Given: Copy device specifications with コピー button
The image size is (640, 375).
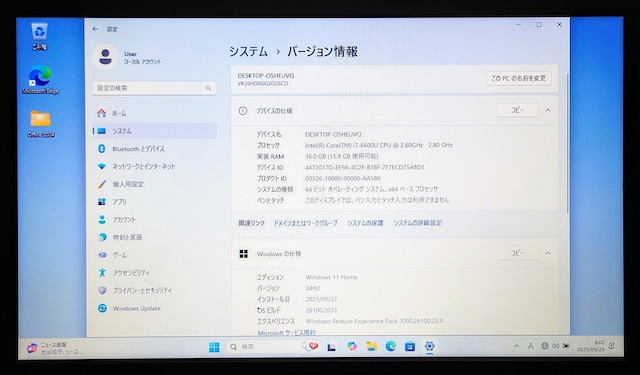Looking at the screenshot, I should [517, 110].
